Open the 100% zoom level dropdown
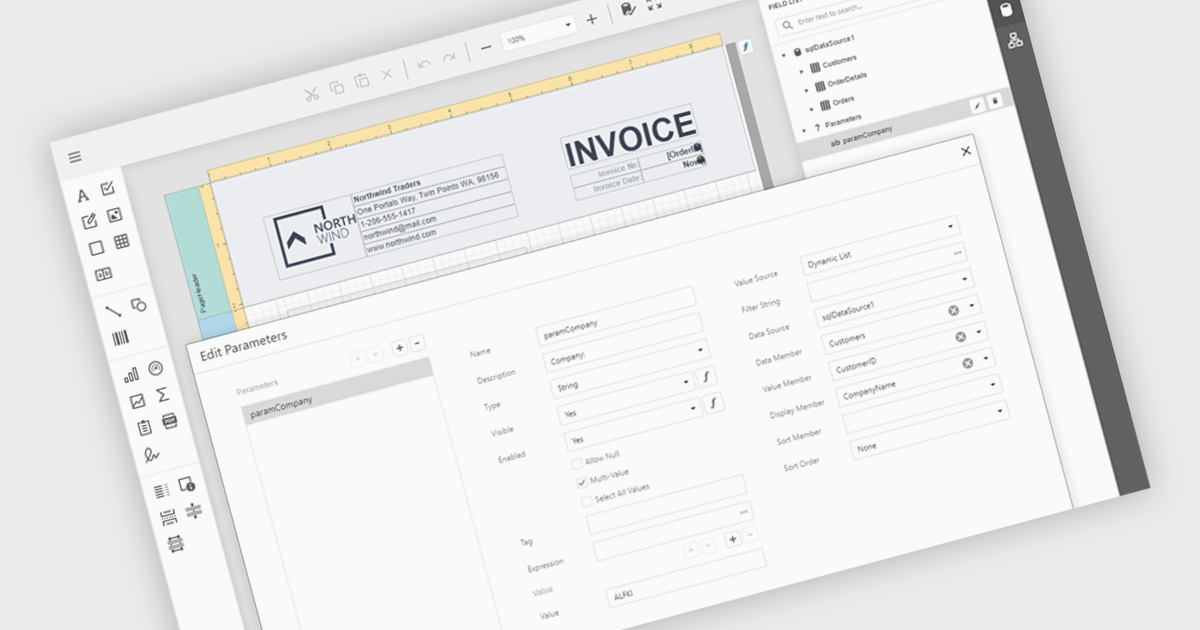 (569, 23)
